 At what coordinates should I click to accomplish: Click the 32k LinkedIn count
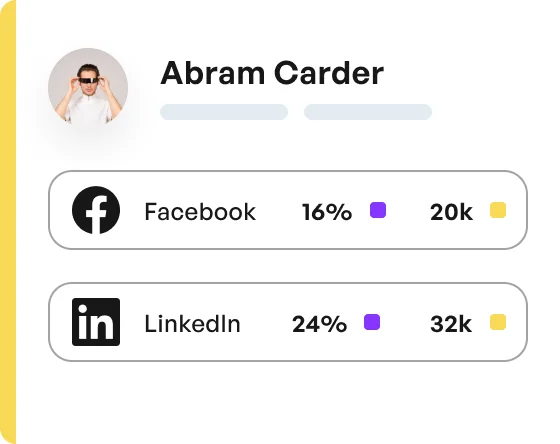pyautogui.click(x=451, y=324)
